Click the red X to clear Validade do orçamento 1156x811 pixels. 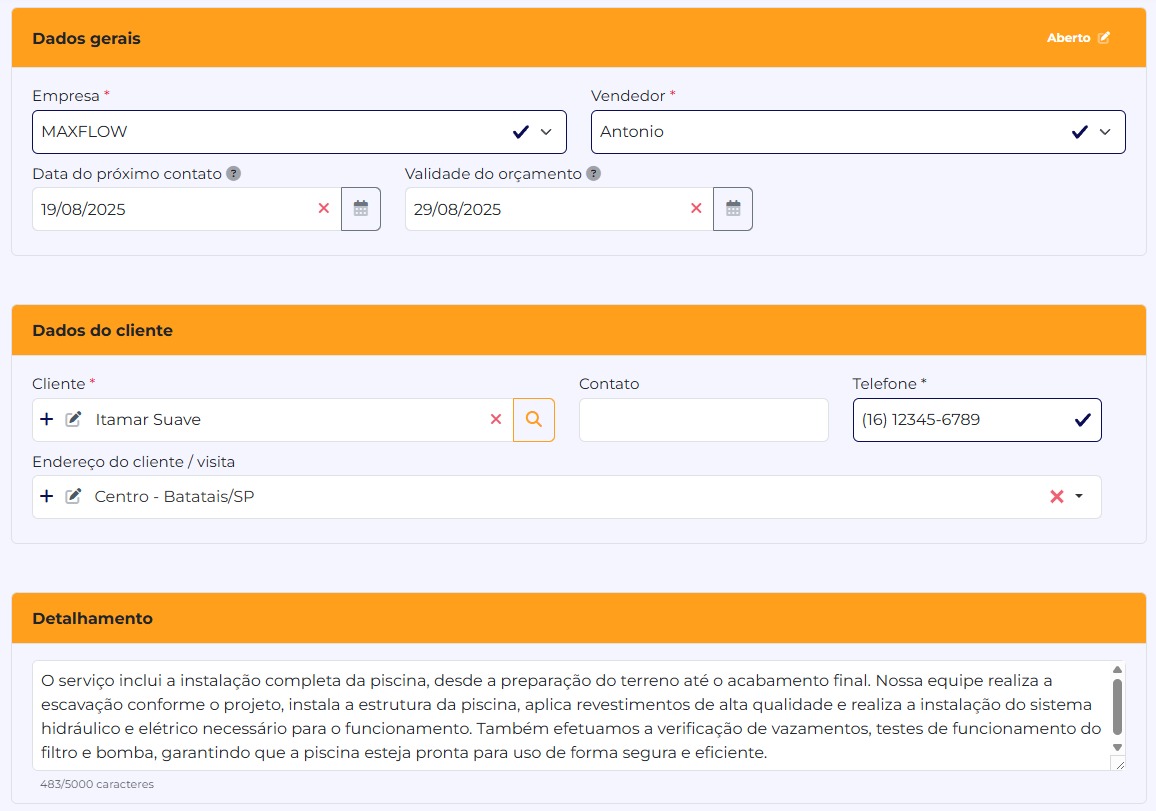[696, 209]
